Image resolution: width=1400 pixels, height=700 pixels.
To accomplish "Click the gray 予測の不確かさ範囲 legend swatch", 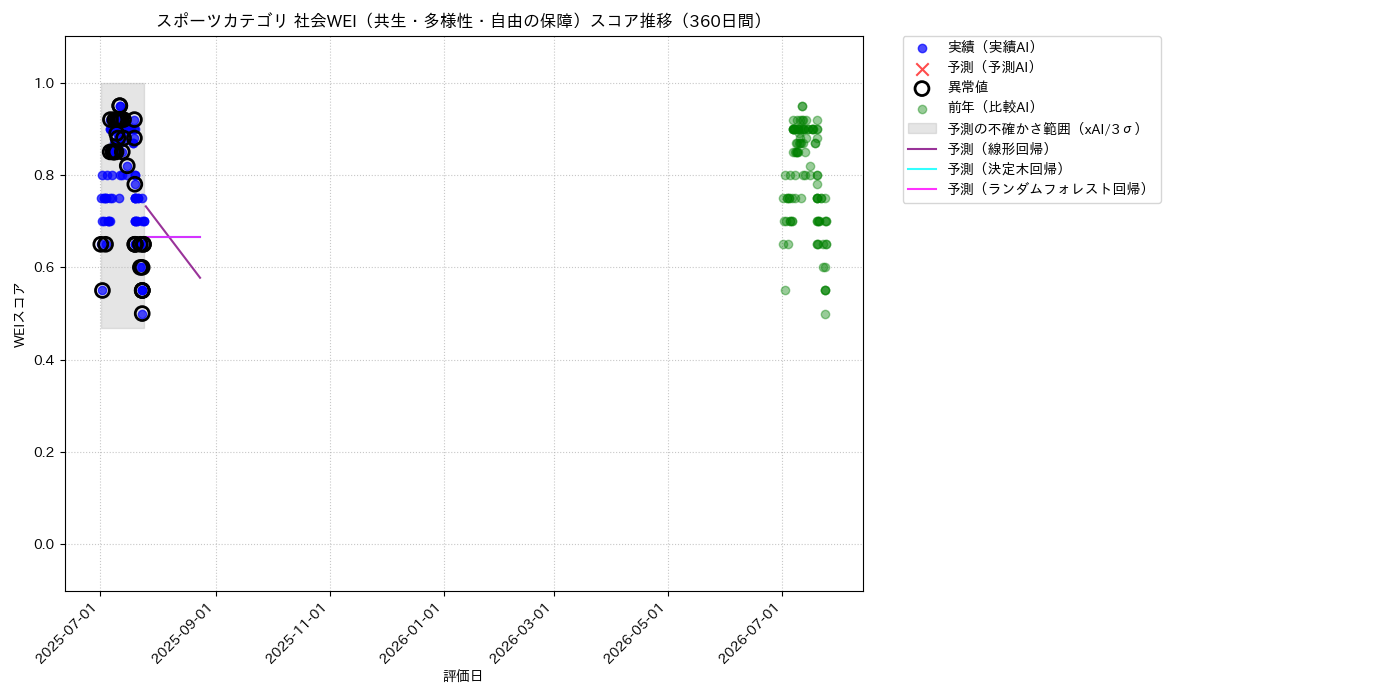I will (x=922, y=129).
